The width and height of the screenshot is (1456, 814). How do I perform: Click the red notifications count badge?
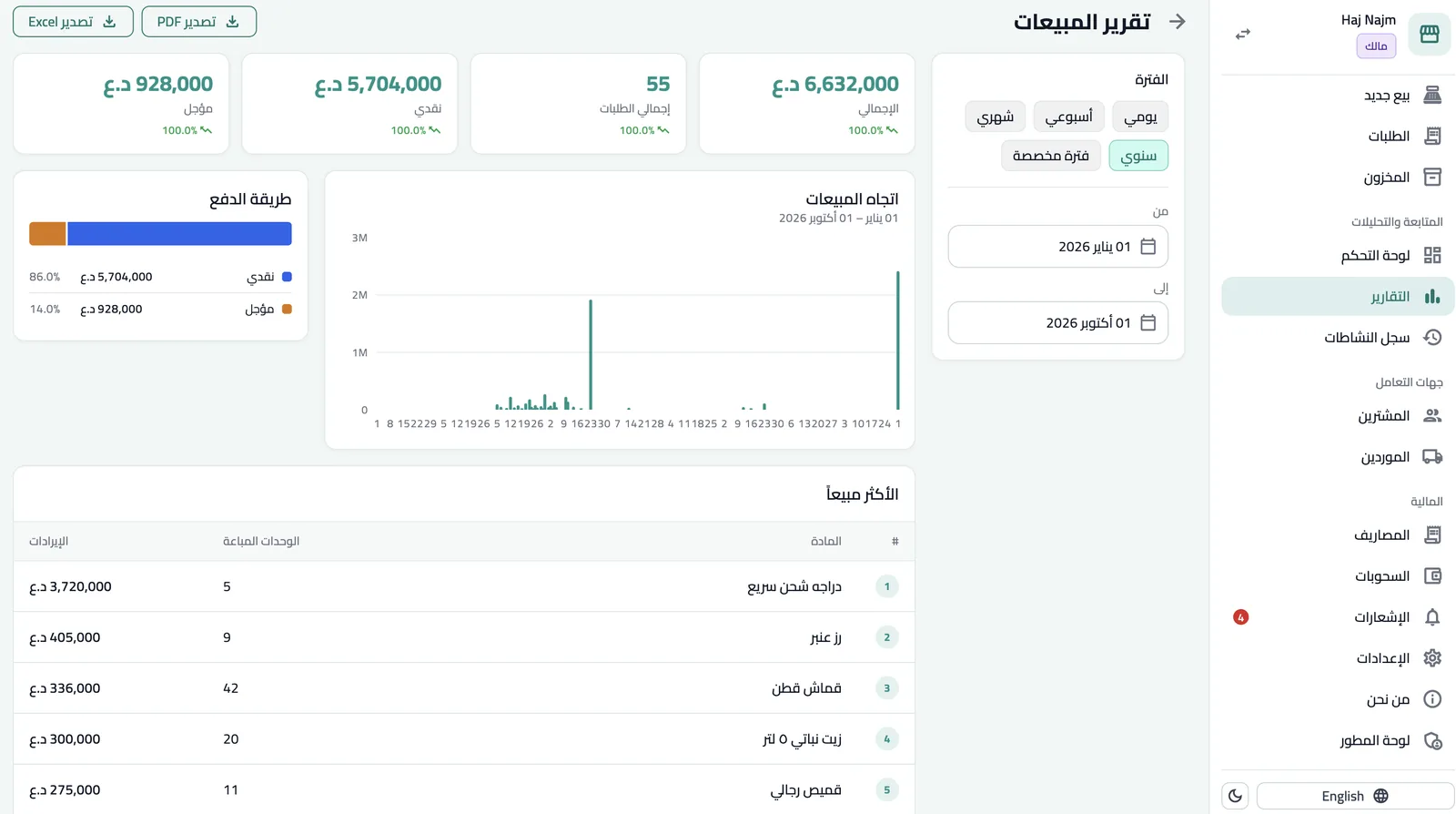(x=1240, y=617)
